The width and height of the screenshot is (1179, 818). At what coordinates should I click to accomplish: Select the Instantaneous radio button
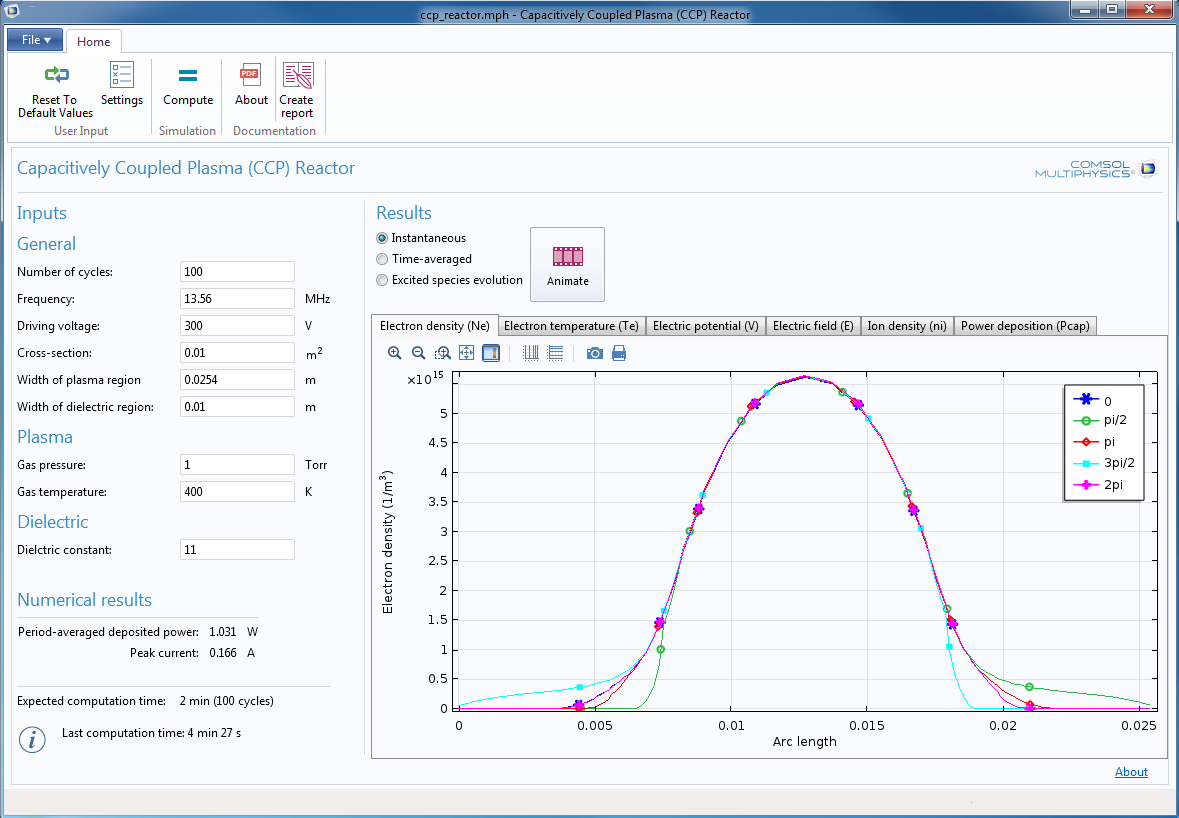coord(382,238)
